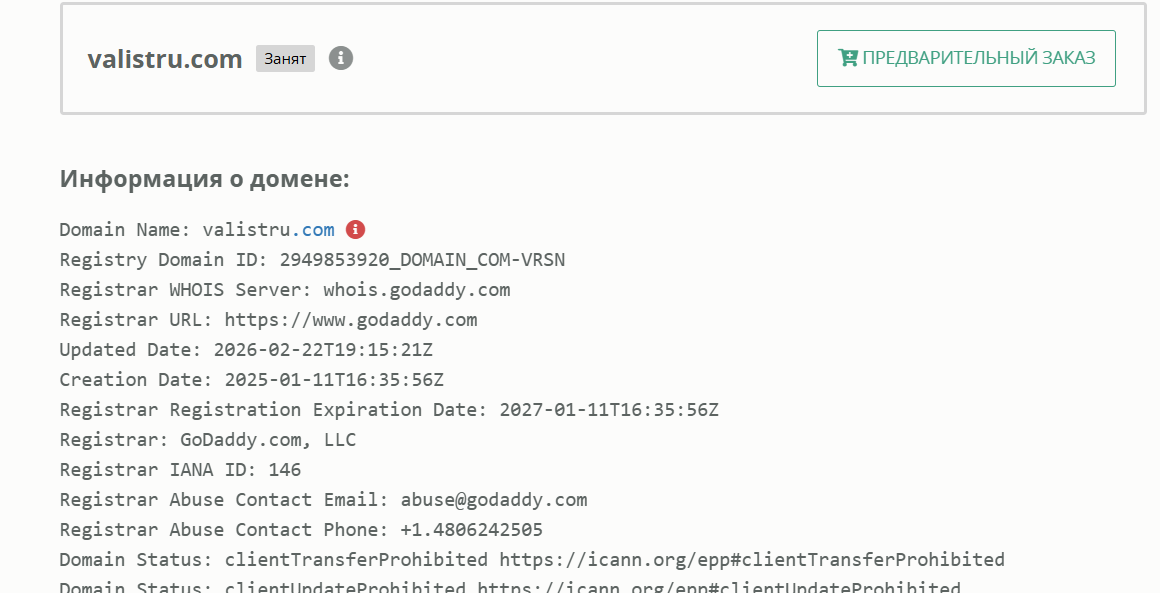The height and width of the screenshot is (593, 1160).
Task: Click the whois.godaddy.com WHOIS server text
Action: (x=416, y=290)
